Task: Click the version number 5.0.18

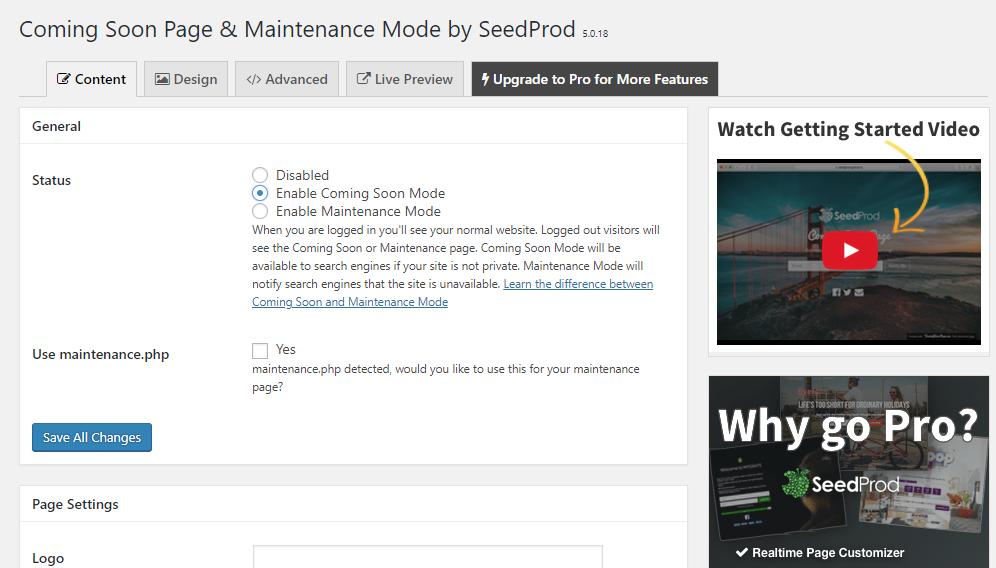Action: (595, 34)
